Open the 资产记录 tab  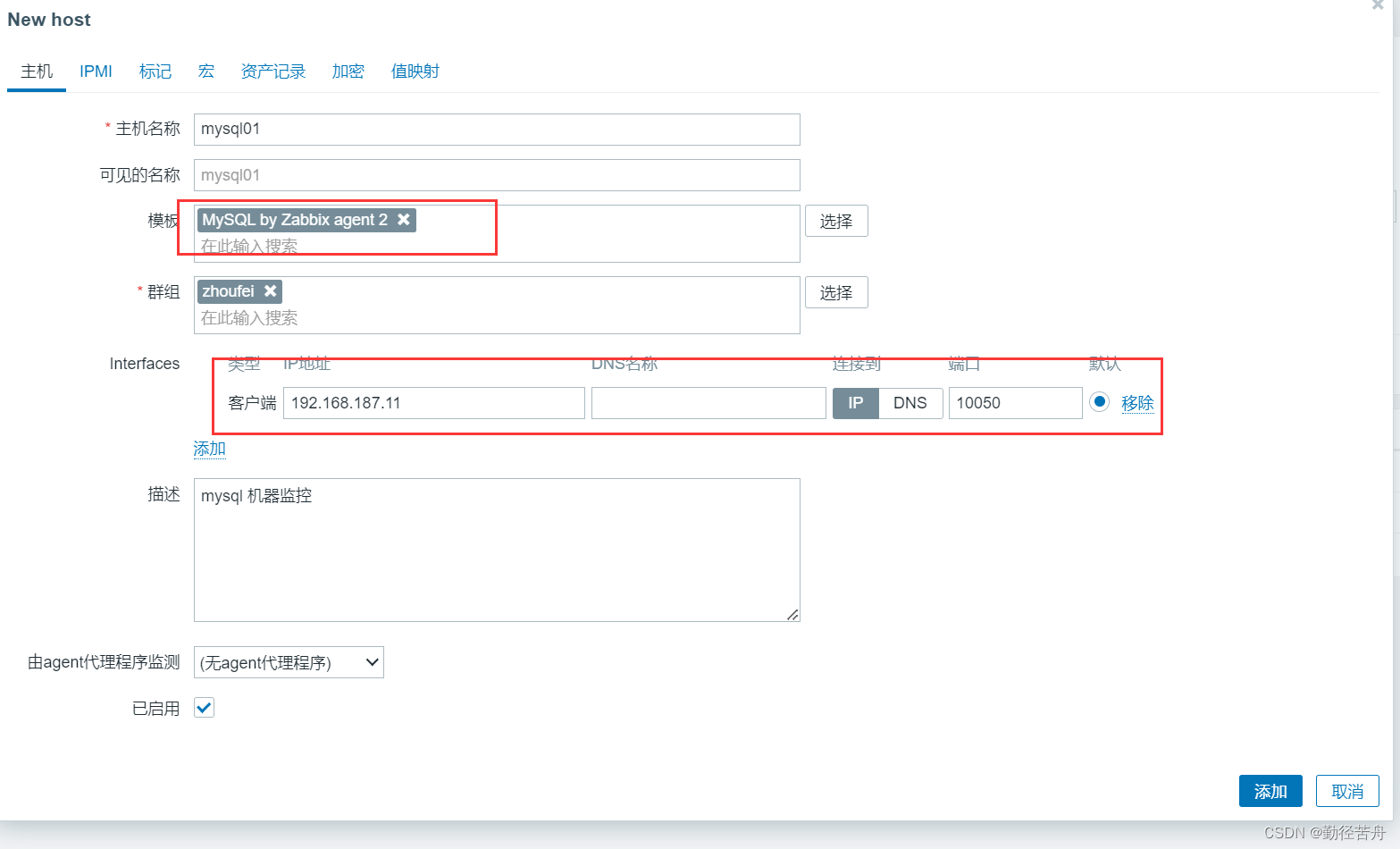click(273, 71)
